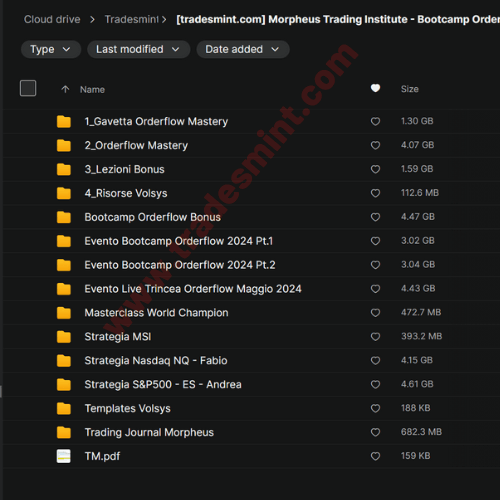Image resolution: width=500 pixels, height=500 pixels.
Task: Click folder icon of 4_Risorse Volsys
Action: click(x=64, y=193)
